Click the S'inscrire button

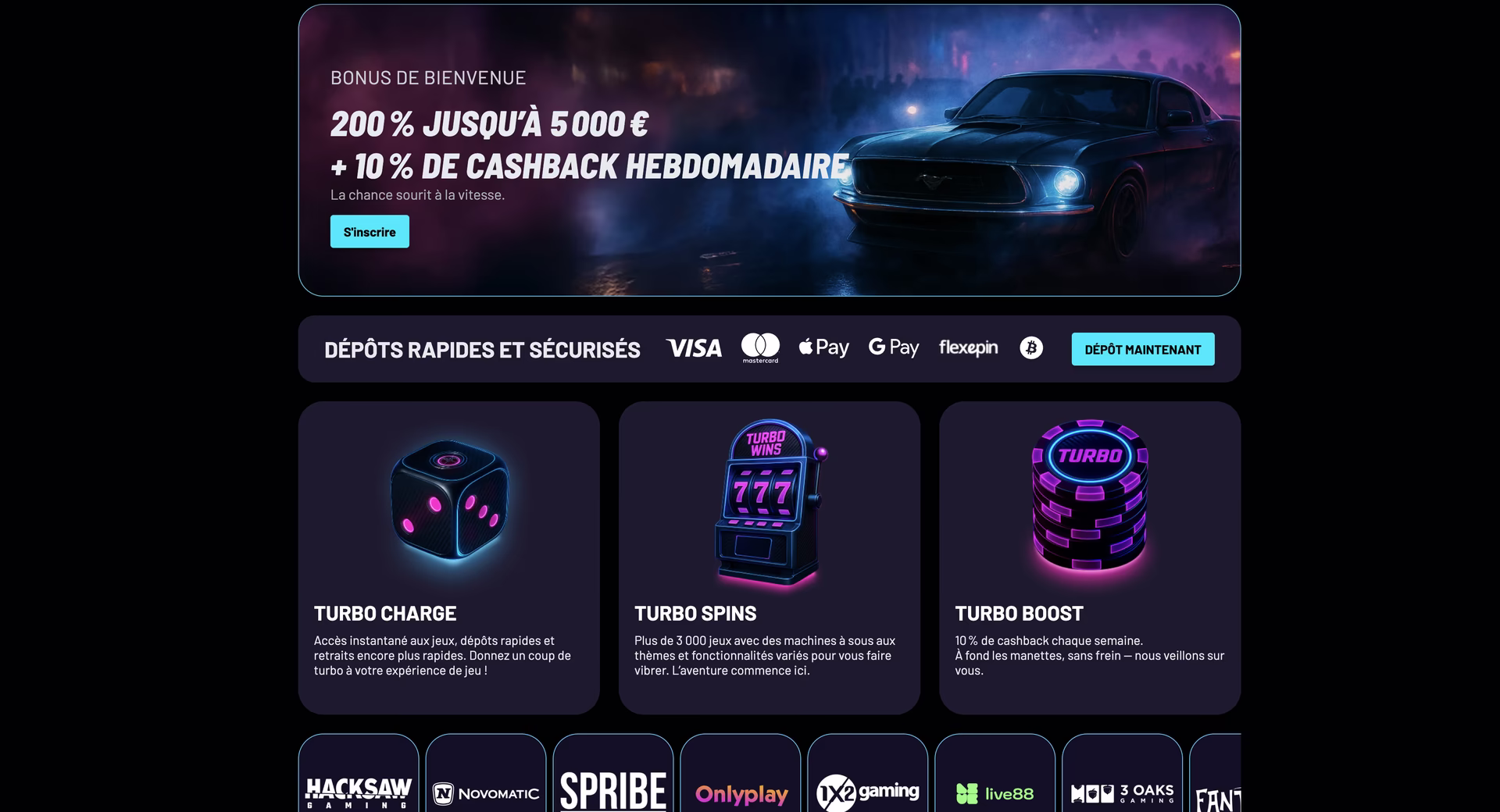(x=370, y=232)
